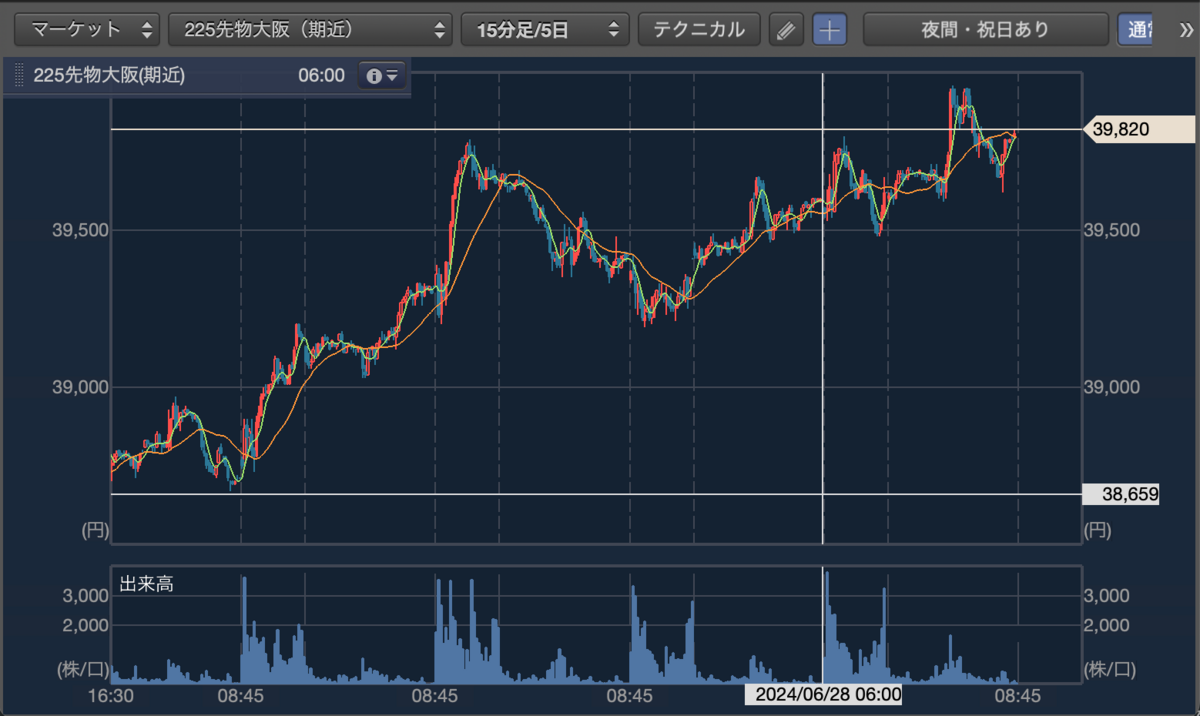Image resolution: width=1200 pixels, height=716 pixels.
Task: Open the マーケット dropdown
Action: [x=87, y=29]
